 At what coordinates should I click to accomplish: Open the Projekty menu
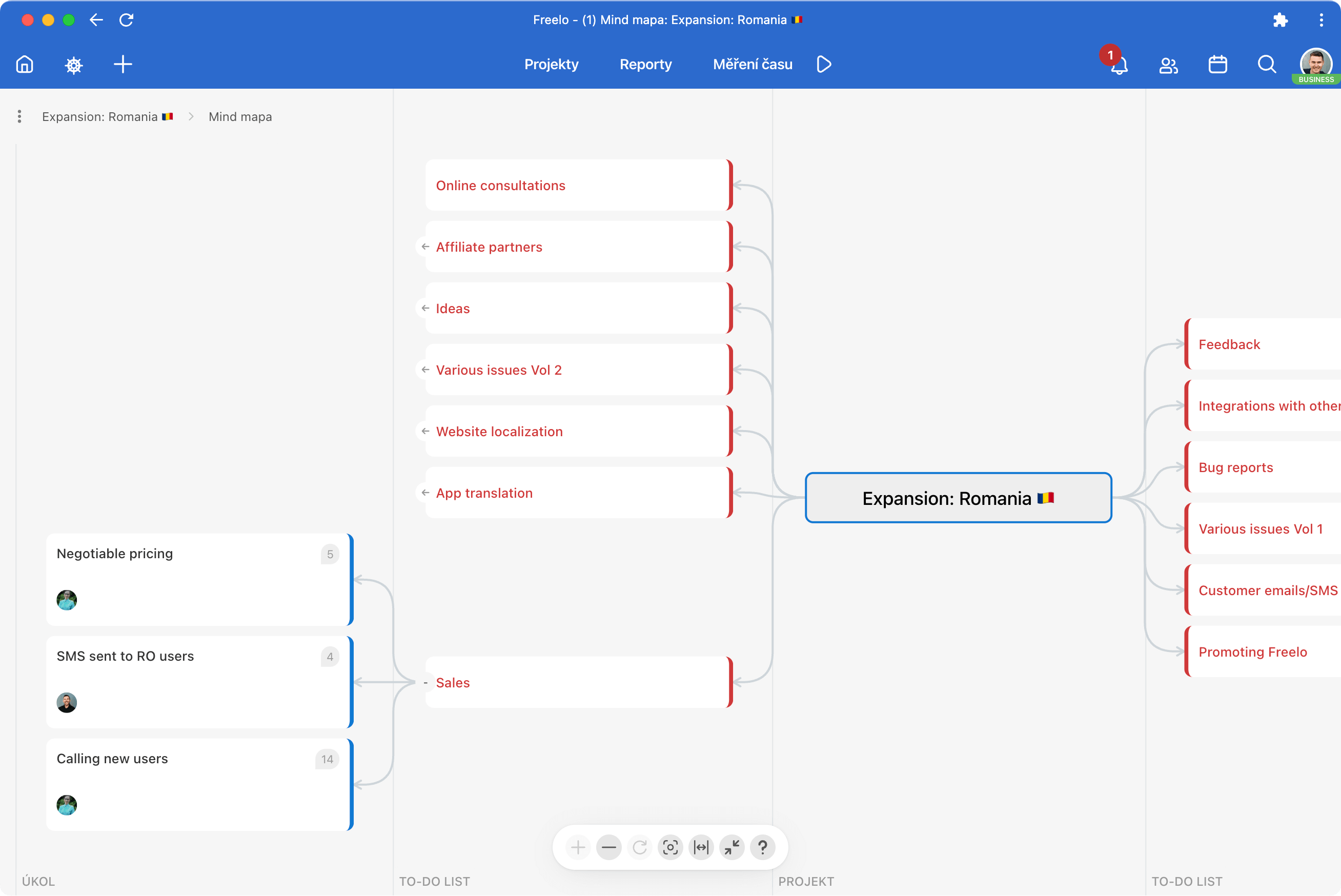click(551, 64)
